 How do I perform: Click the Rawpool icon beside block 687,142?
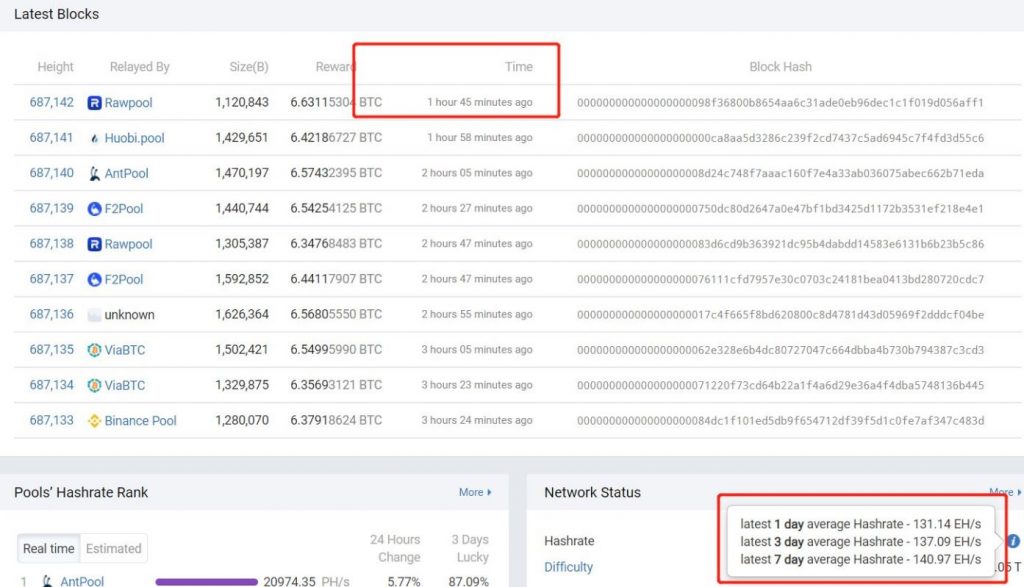(x=95, y=103)
